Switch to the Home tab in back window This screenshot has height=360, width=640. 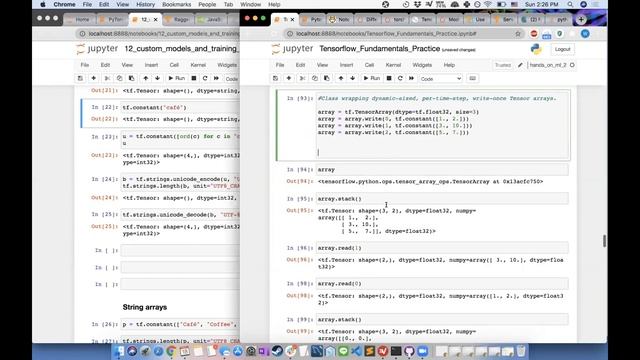tap(80, 19)
